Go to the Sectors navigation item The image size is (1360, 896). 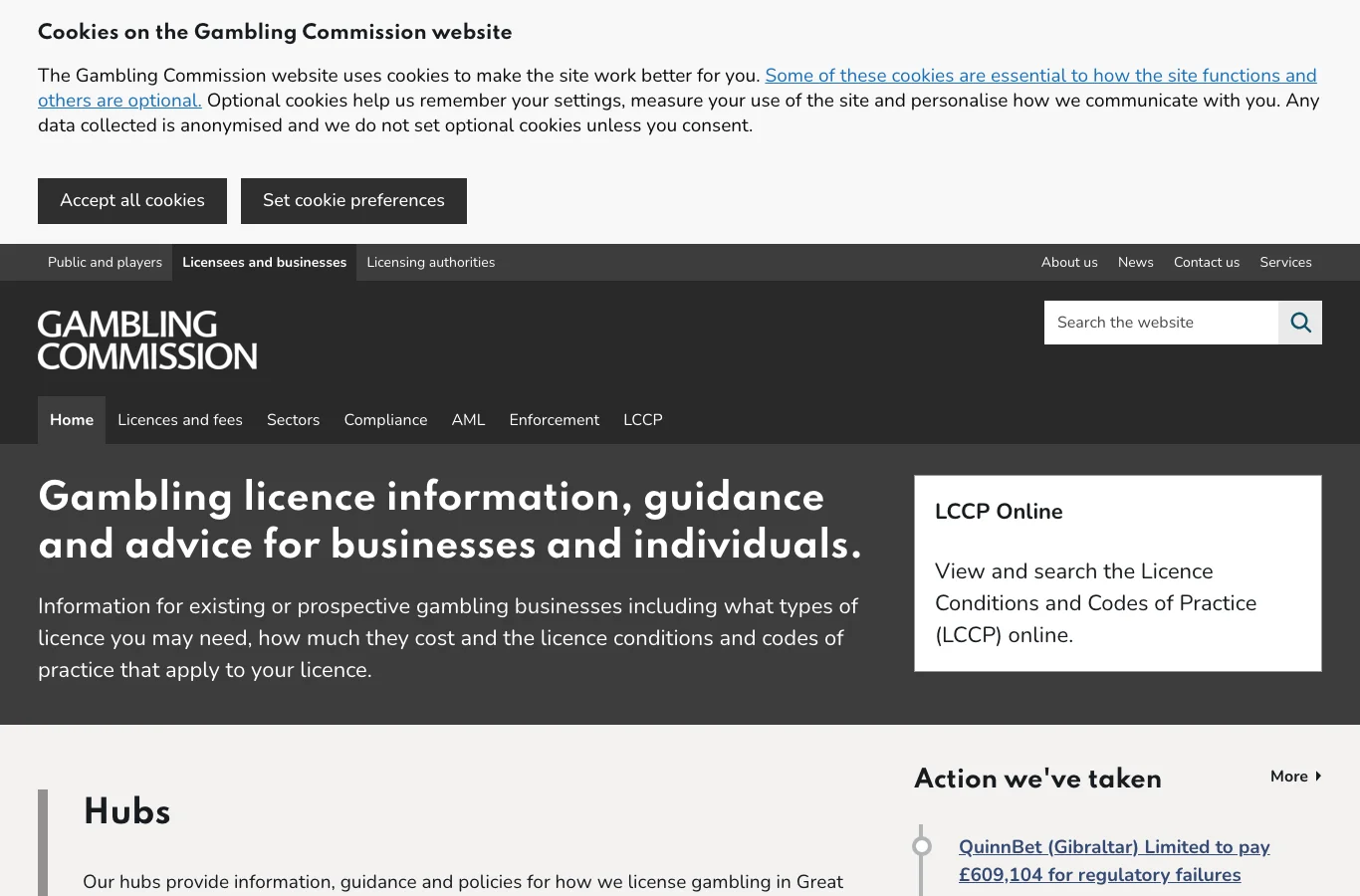click(x=294, y=420)
